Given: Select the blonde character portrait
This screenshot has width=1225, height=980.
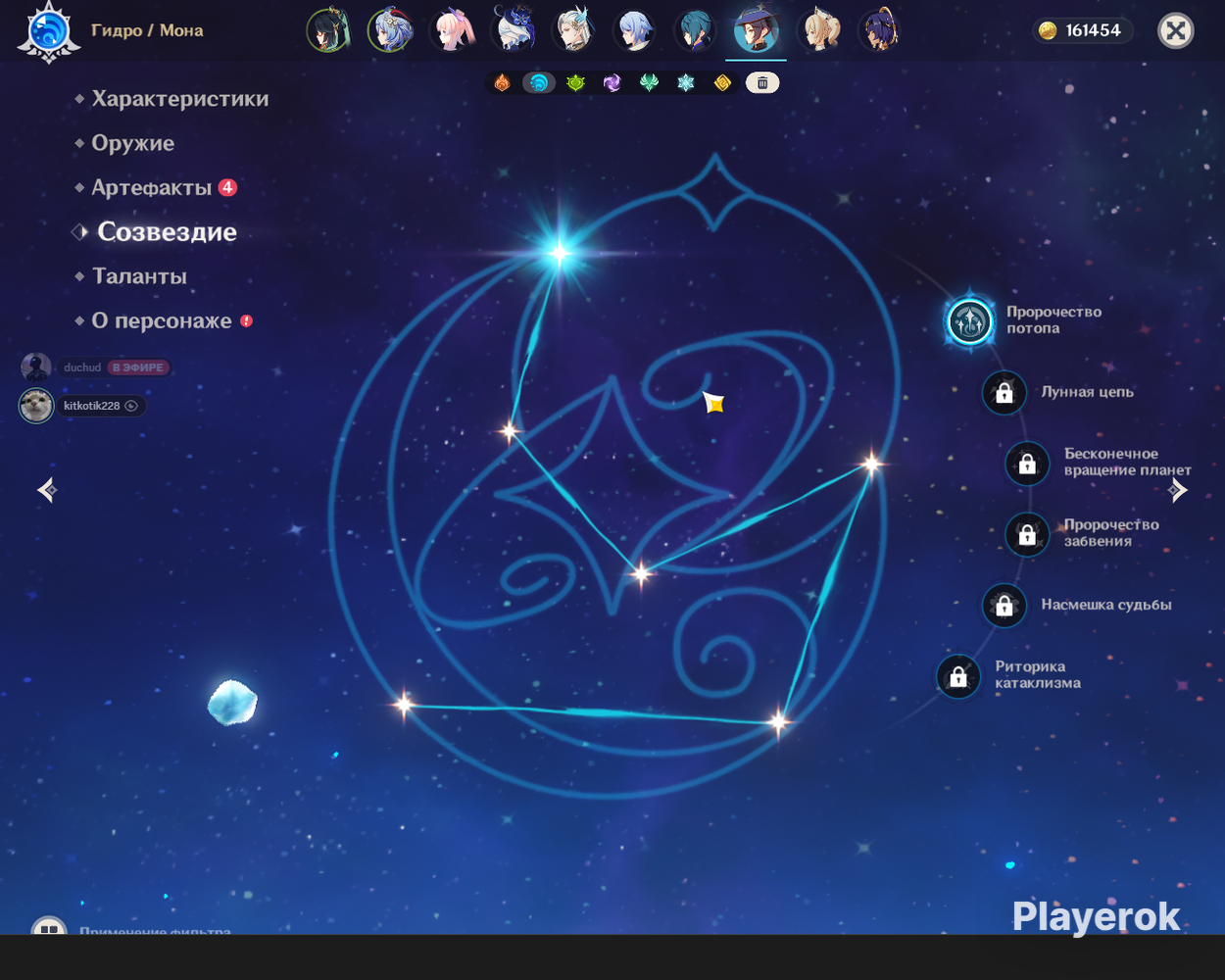Looking at the screenshot, I should (x=818, y=31).
